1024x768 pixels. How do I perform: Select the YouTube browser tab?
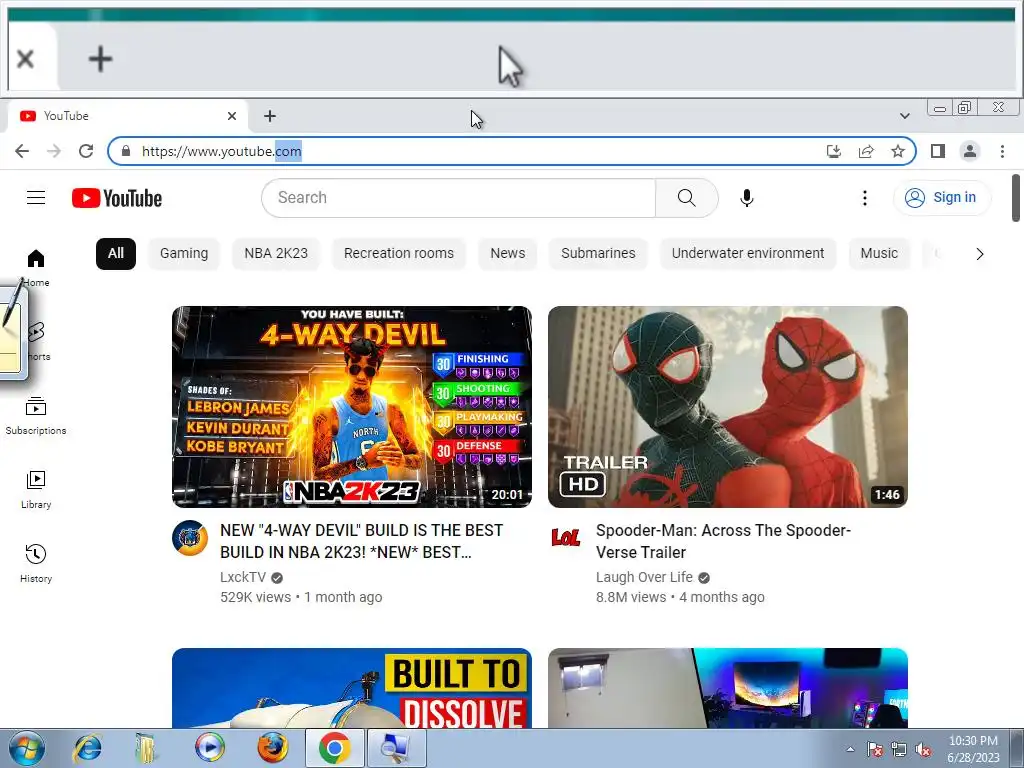127,116
